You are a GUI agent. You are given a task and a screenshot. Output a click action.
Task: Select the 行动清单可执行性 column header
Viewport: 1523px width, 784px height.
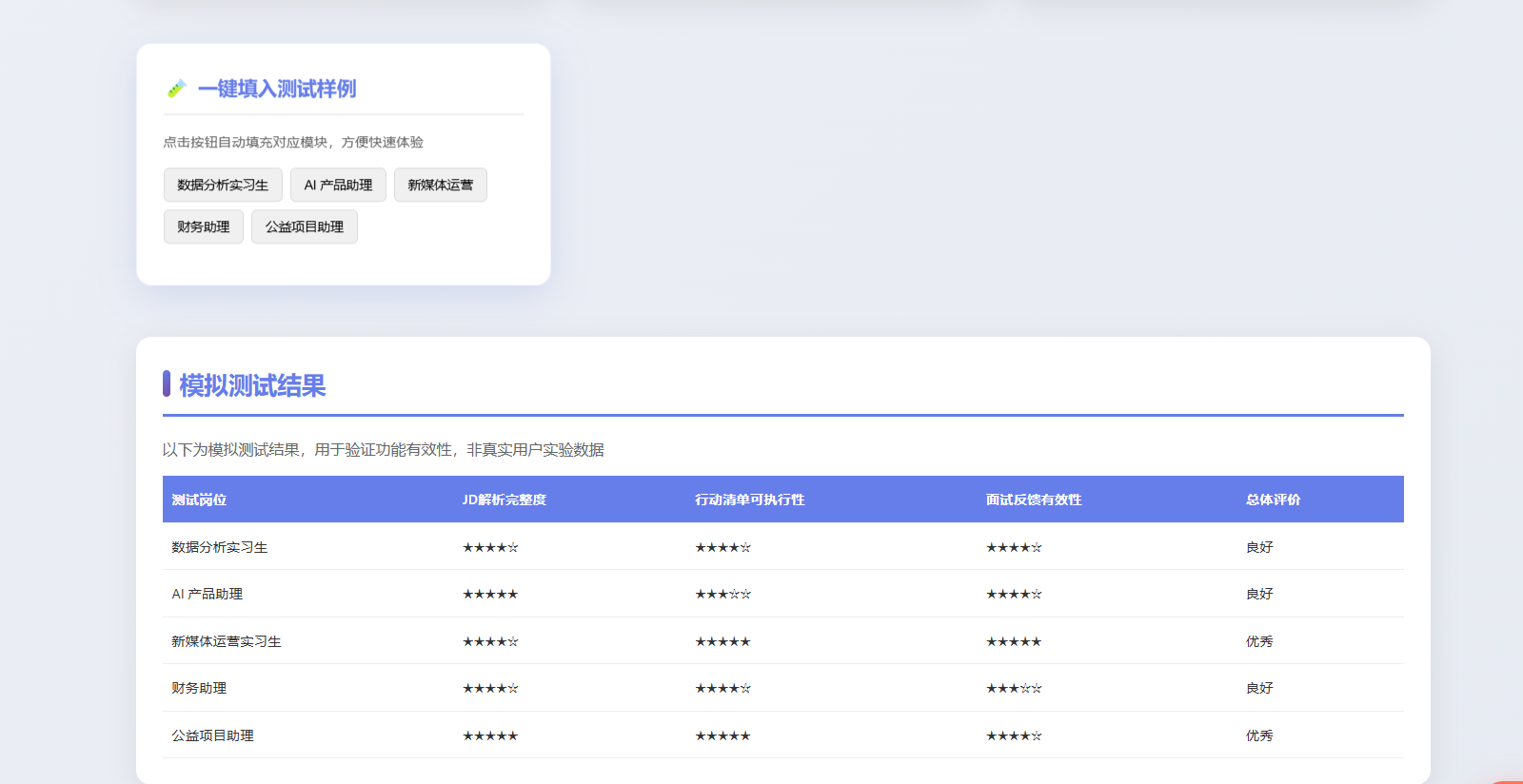click(x=749, y=500)
